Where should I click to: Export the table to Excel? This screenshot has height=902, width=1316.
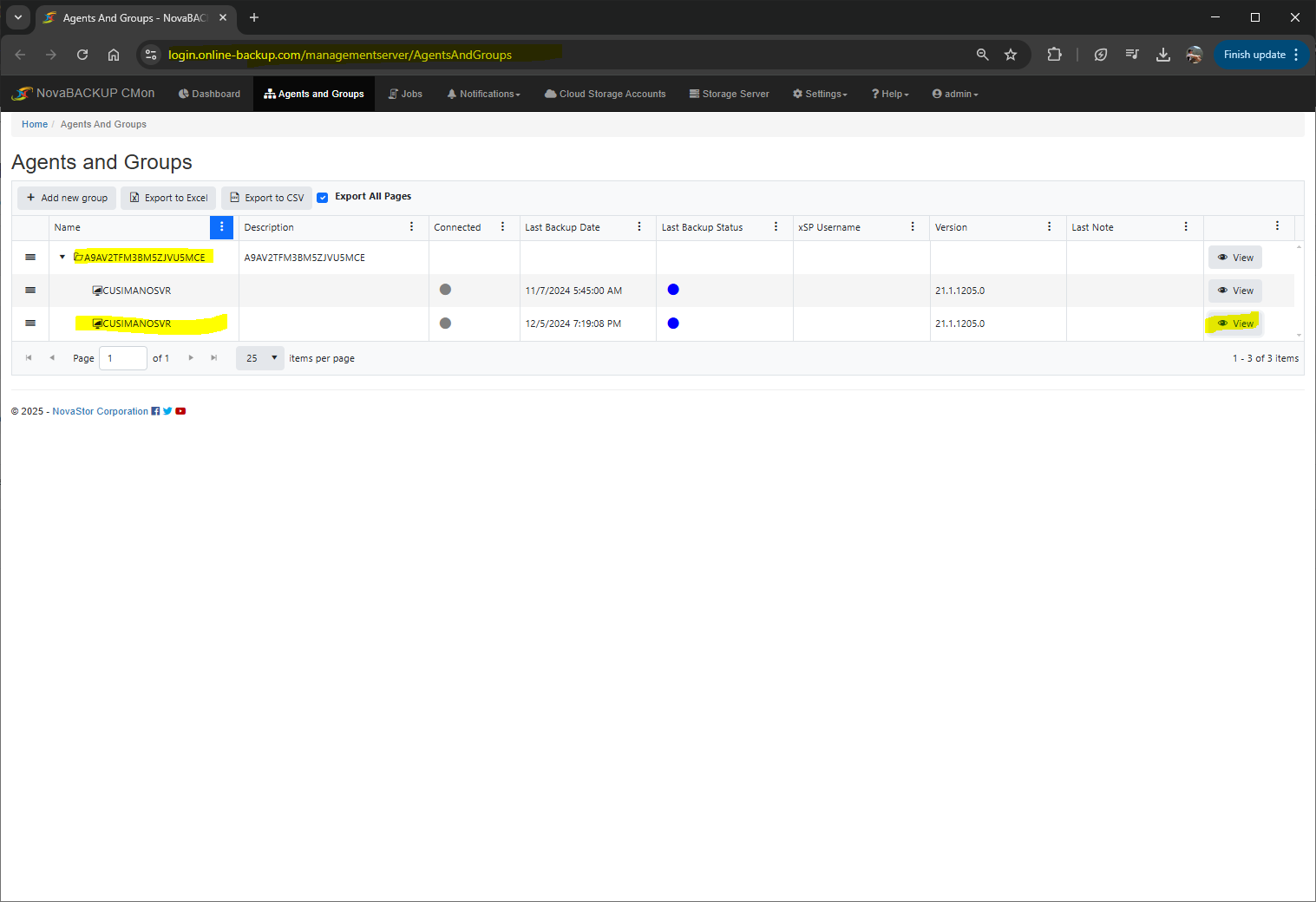click(x=168, y=198)
